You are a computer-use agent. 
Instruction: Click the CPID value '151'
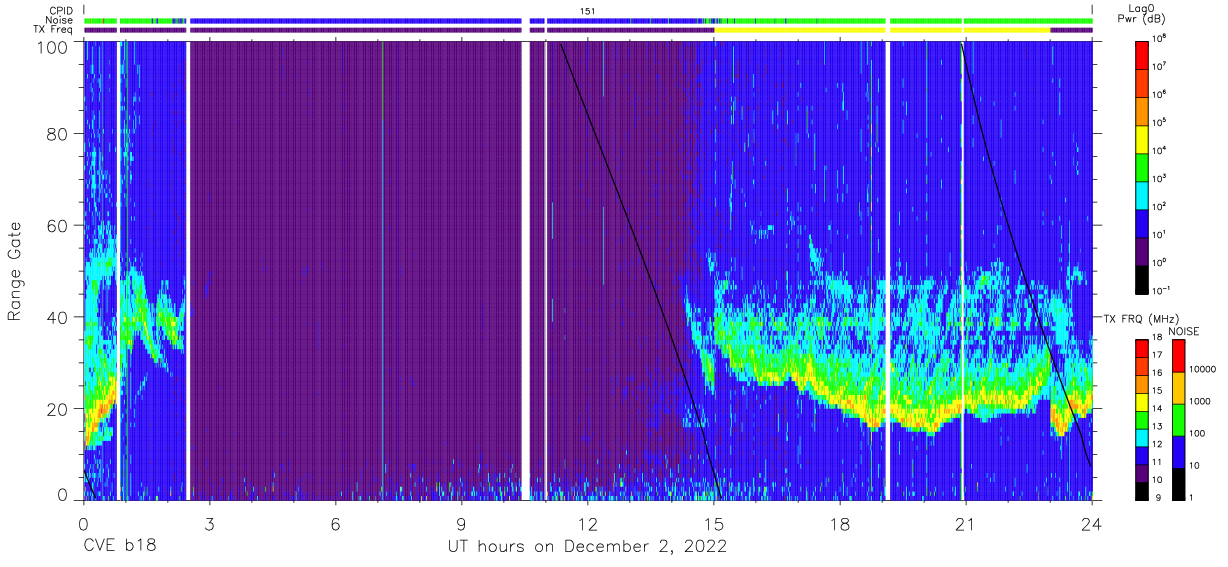(588, 10)
